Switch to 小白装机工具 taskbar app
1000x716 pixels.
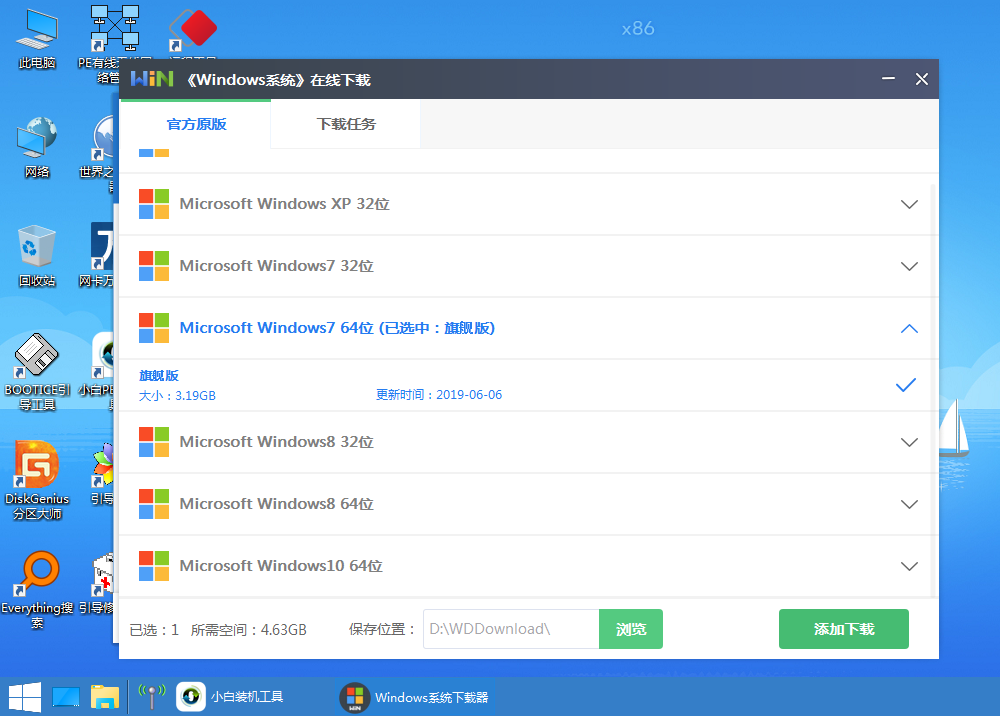(x=231, y=697)
